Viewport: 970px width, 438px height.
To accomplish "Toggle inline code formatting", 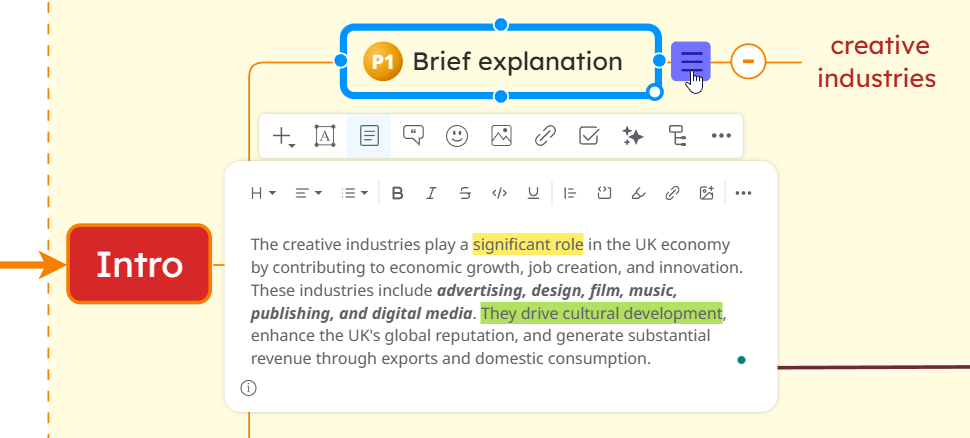I will pyautogui.click(x=499, y=194).
